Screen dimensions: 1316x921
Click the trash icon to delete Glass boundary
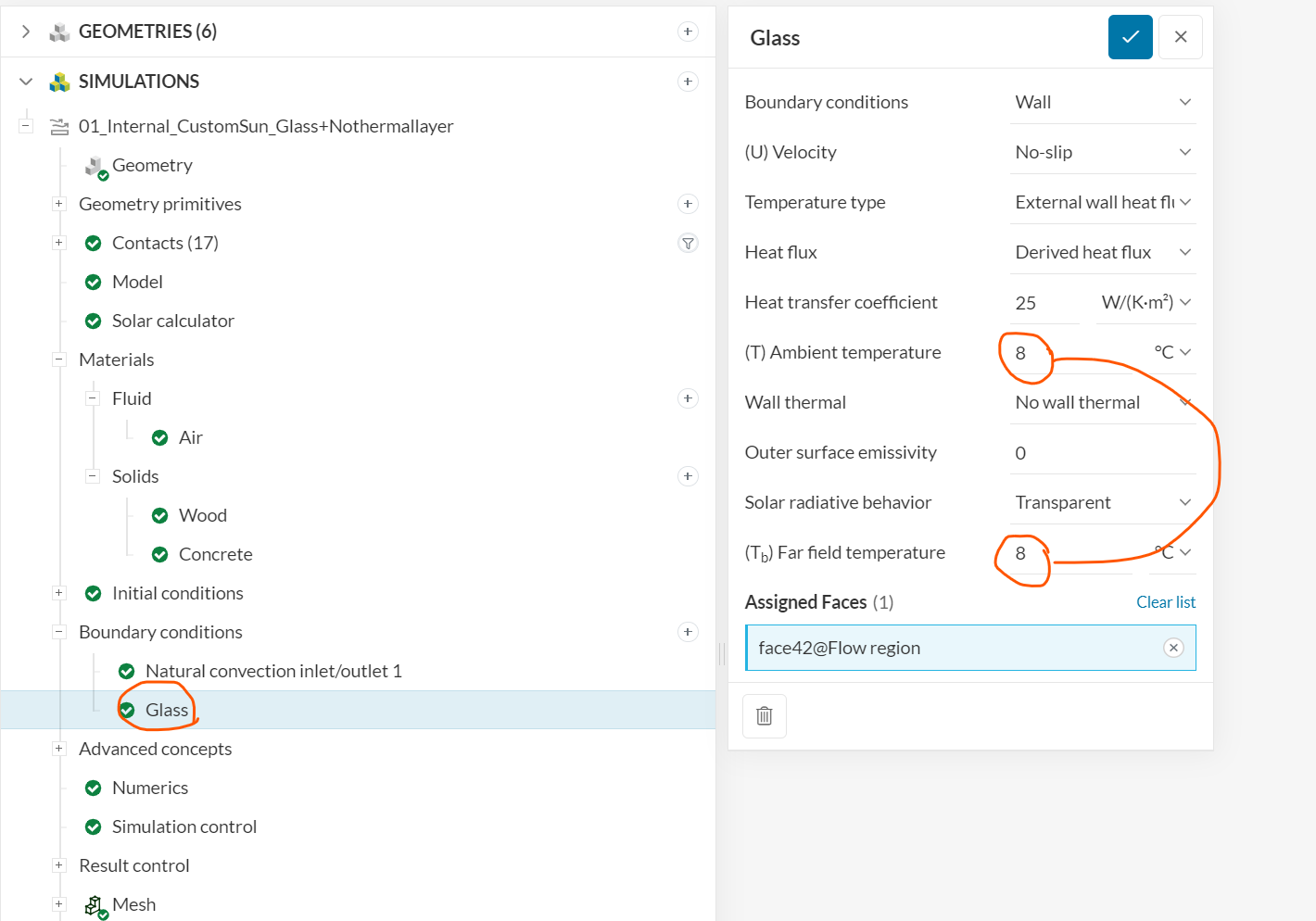pos(765,715)
